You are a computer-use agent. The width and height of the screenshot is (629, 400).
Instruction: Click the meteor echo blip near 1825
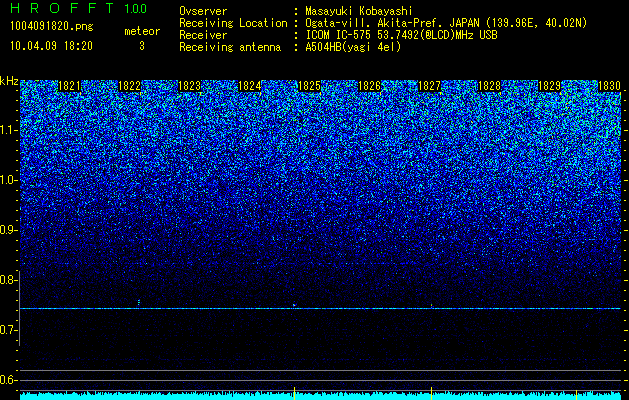pos(294,305)
